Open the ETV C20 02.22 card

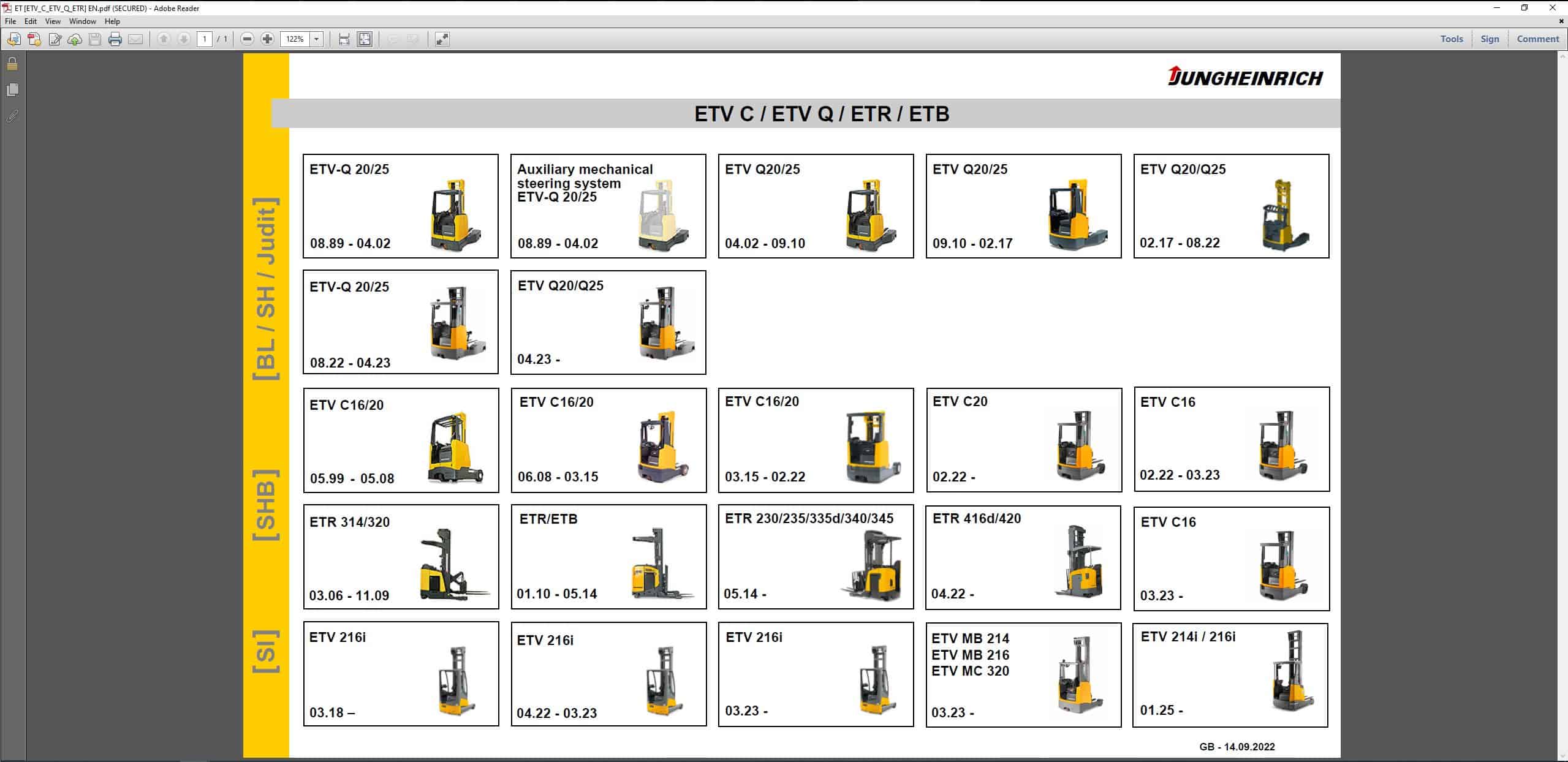tap(1024, 440)
